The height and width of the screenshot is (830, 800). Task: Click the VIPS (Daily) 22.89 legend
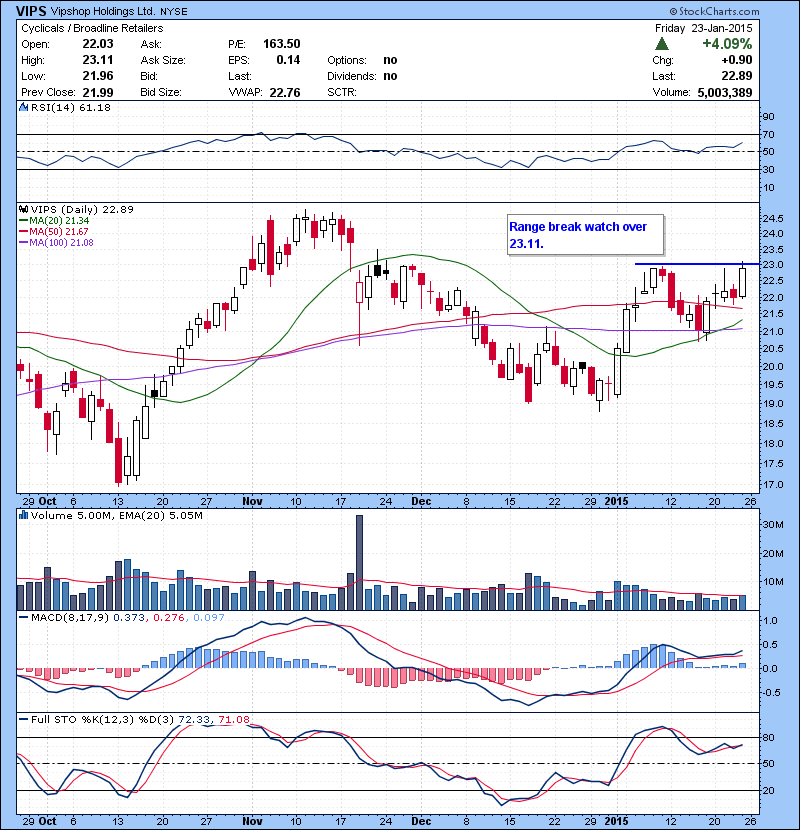(x=82, y=209)
